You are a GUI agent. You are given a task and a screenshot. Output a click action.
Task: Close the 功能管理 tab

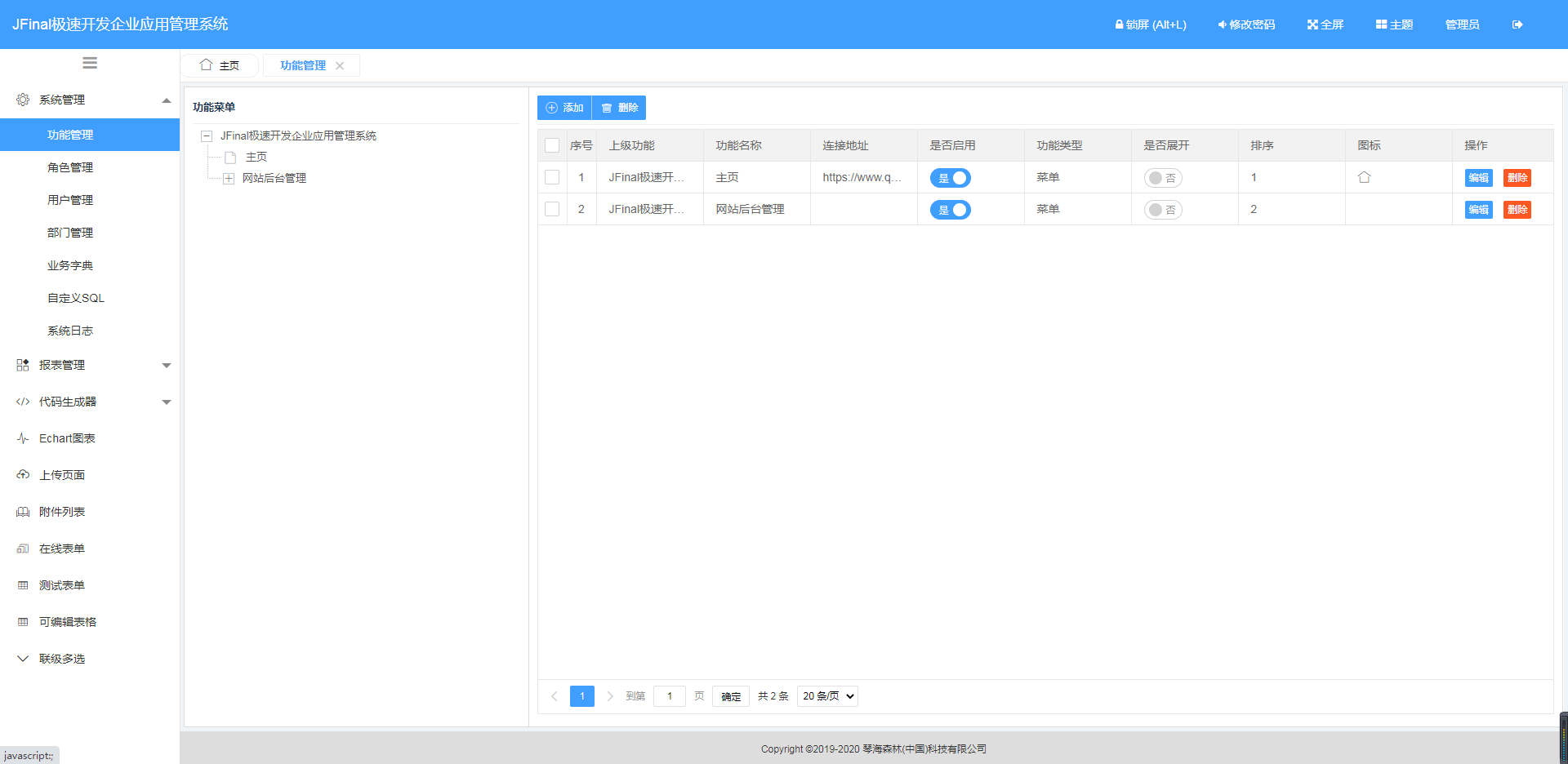click(340, 66)
